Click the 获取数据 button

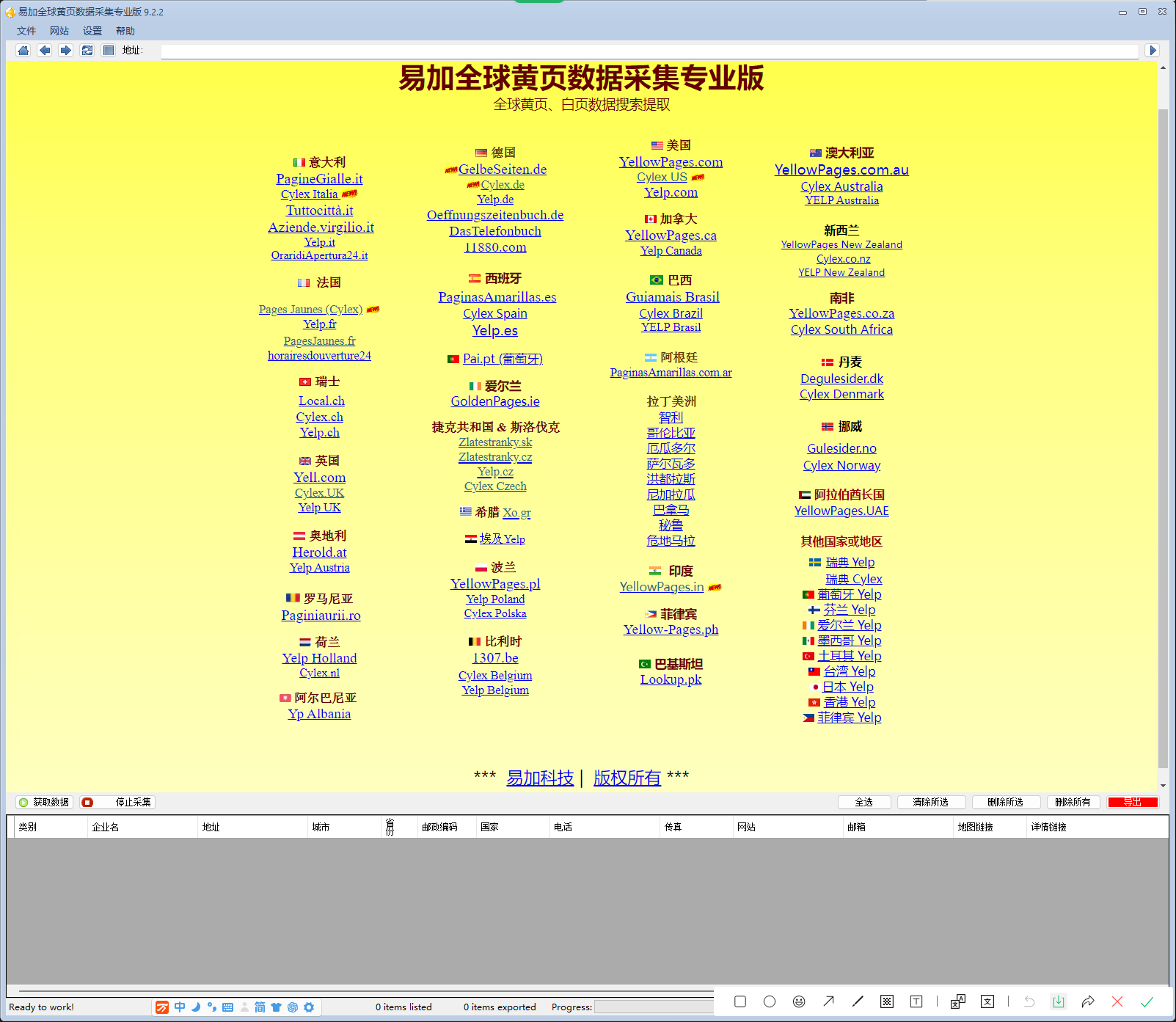click(45, 802)
